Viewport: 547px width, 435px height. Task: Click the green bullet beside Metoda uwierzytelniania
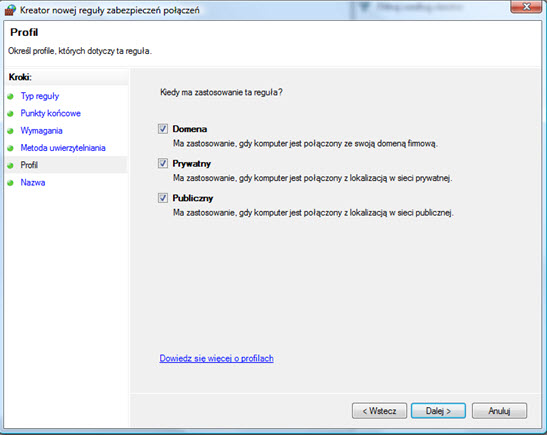10,148
